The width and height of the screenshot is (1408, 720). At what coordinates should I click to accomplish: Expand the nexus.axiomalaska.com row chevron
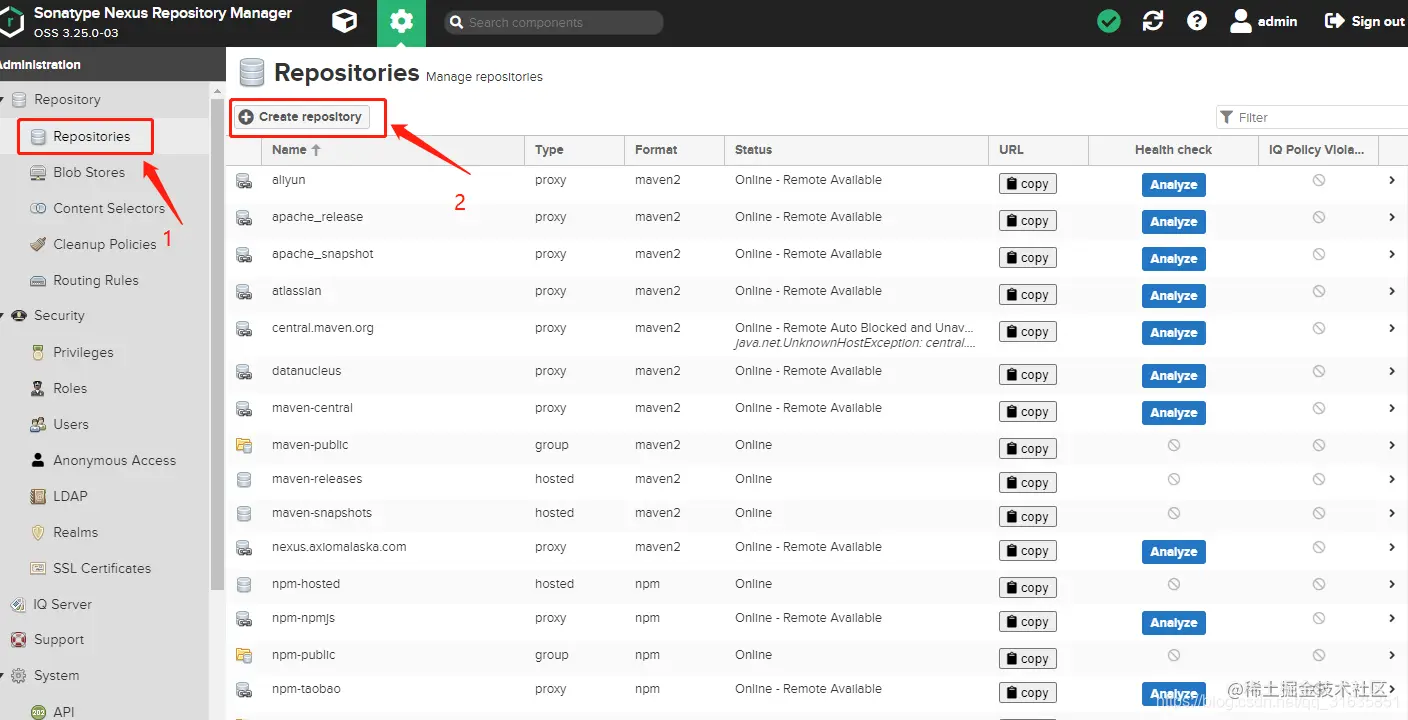pos(1392,547)
